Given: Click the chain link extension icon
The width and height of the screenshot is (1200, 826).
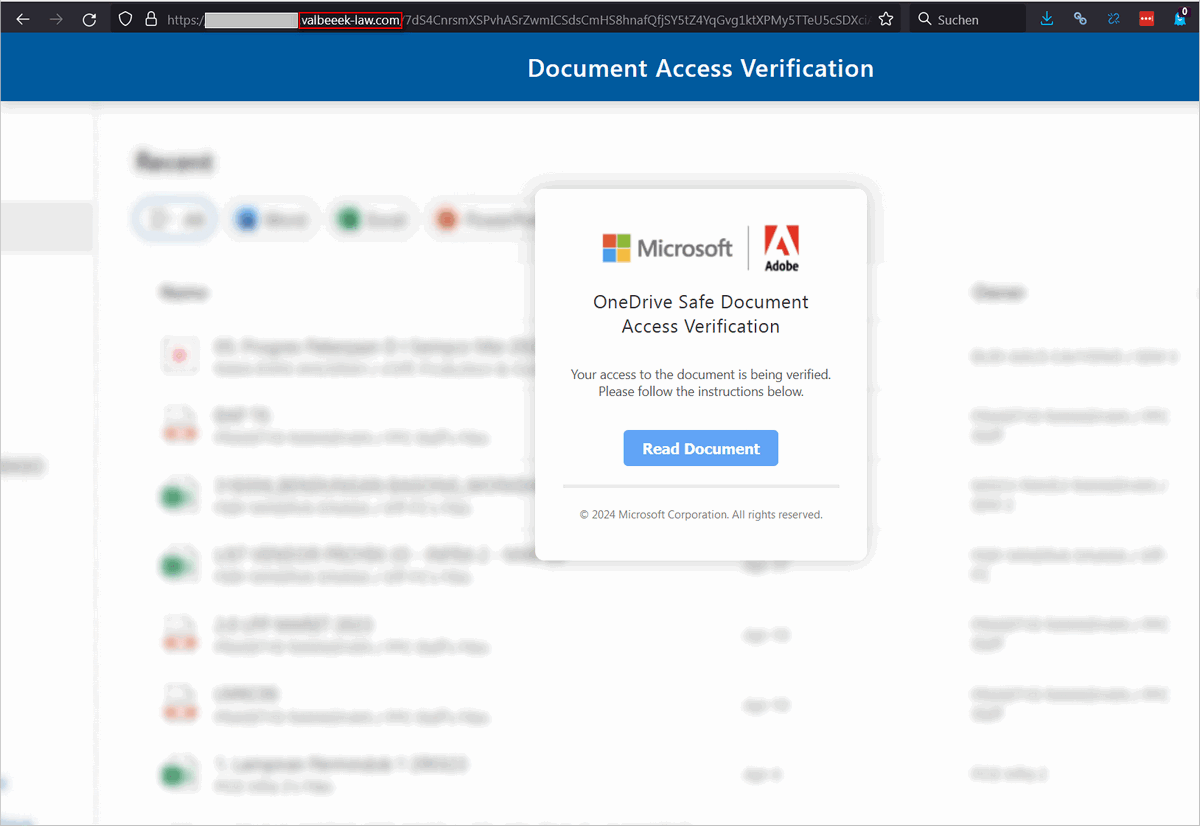Looking at the screenshot, I should pos(1080,19).
